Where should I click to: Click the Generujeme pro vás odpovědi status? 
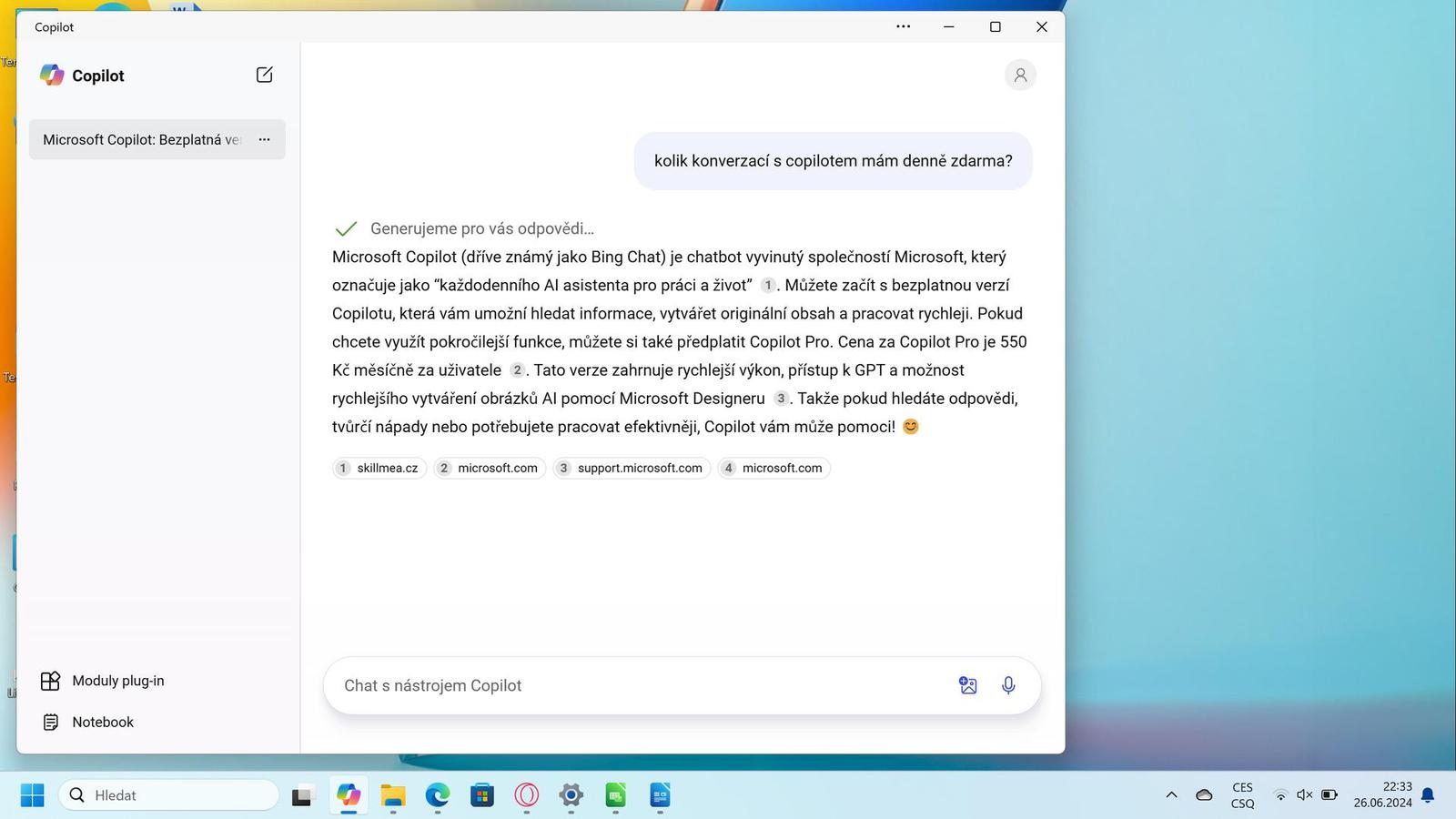tap(481, 228)
